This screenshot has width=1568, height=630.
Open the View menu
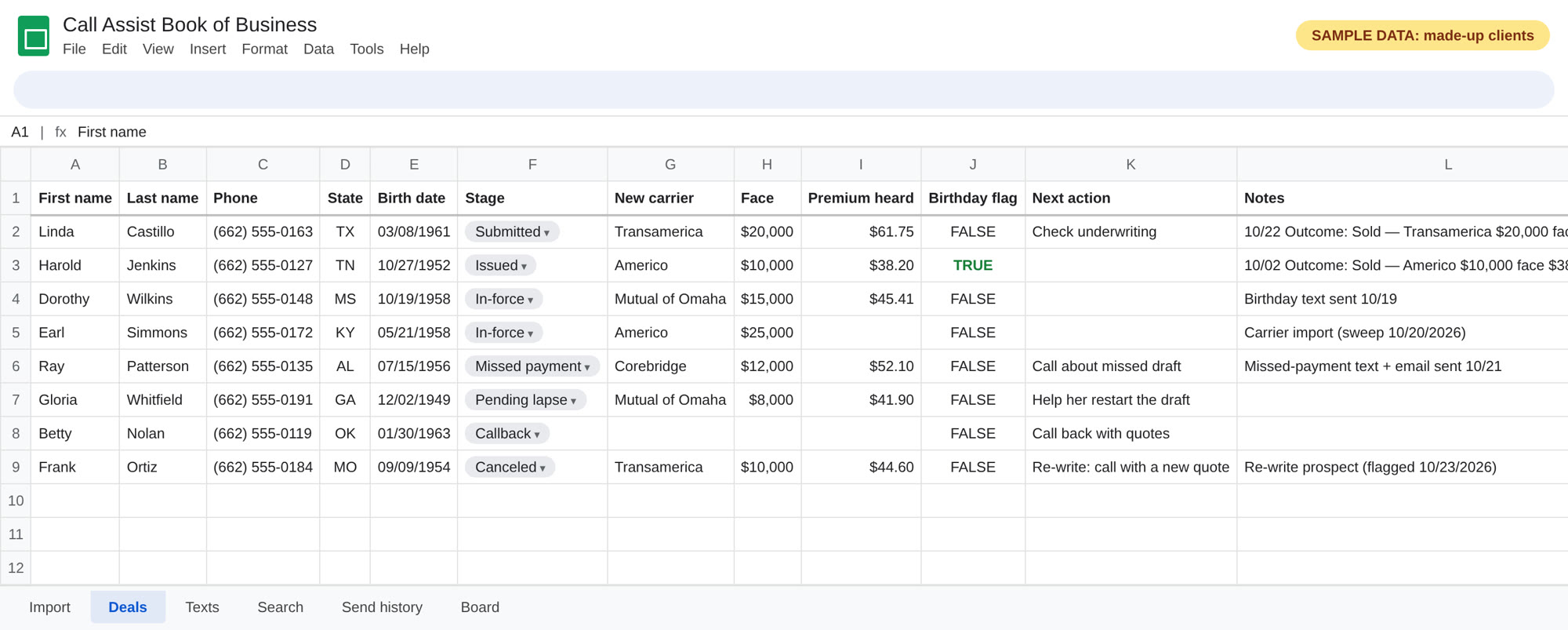[x=158, y=49]
